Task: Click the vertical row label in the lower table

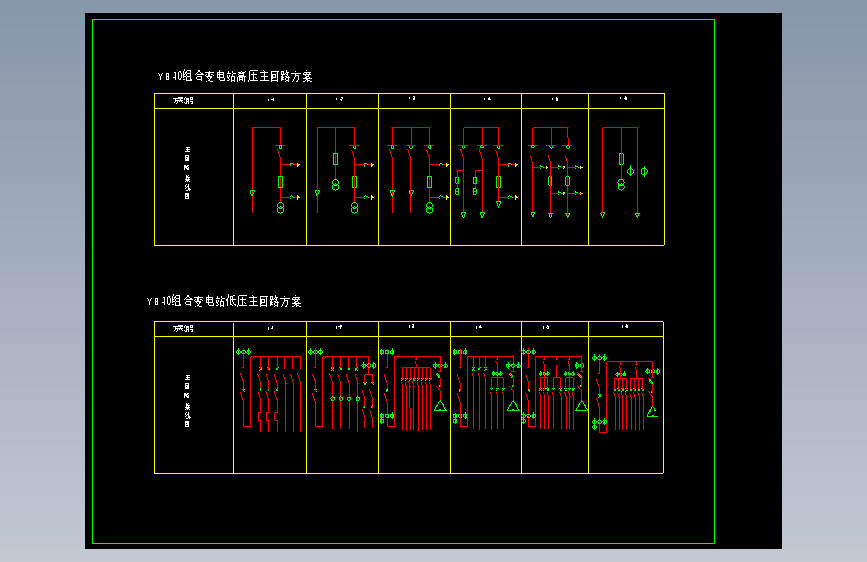Action: 187,401
